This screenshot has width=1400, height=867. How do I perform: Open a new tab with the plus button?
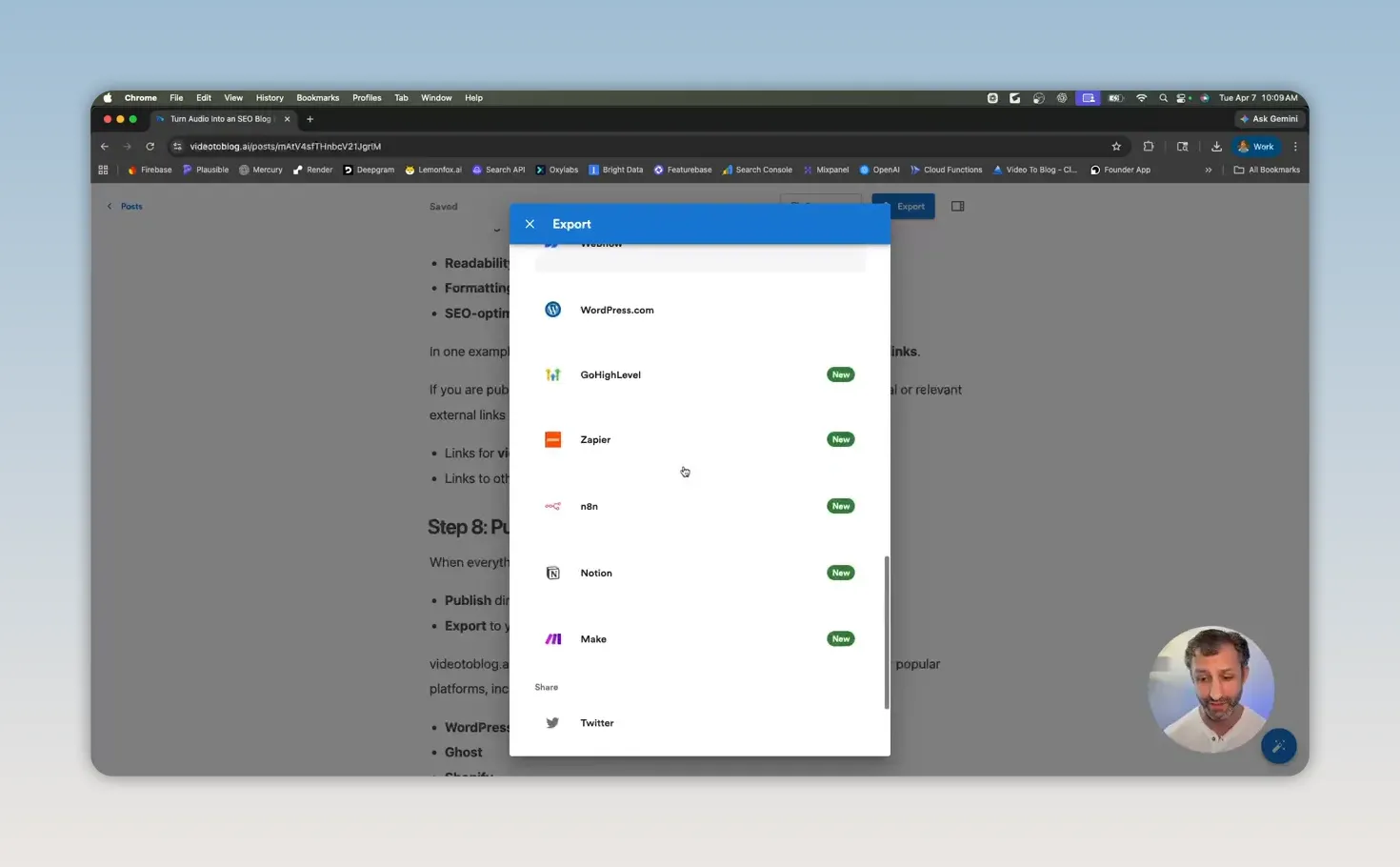click(310, 119)
